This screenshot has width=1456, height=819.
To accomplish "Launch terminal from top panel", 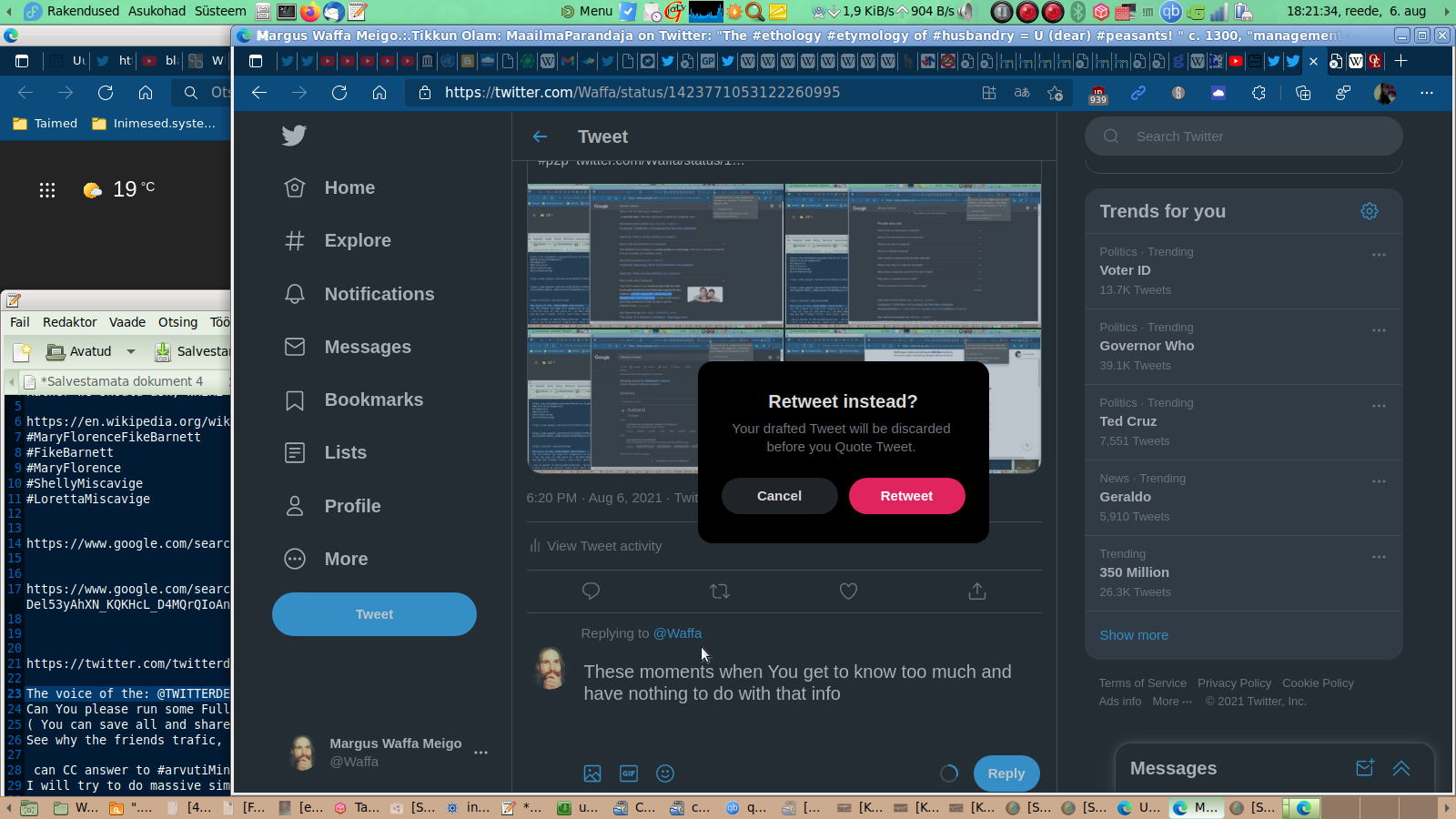I will [x=286, y=11].
